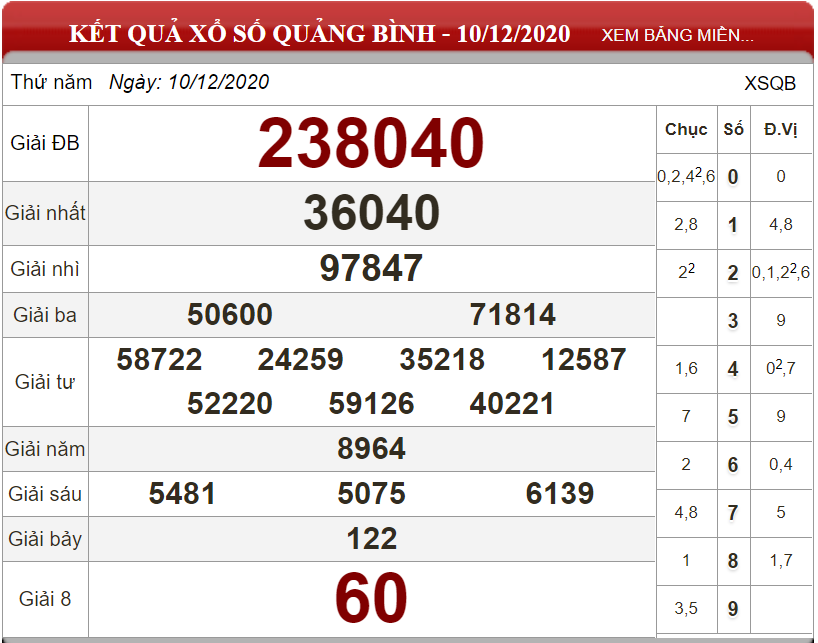
Task: Click the XSQB code label
Action: [770, 83]
